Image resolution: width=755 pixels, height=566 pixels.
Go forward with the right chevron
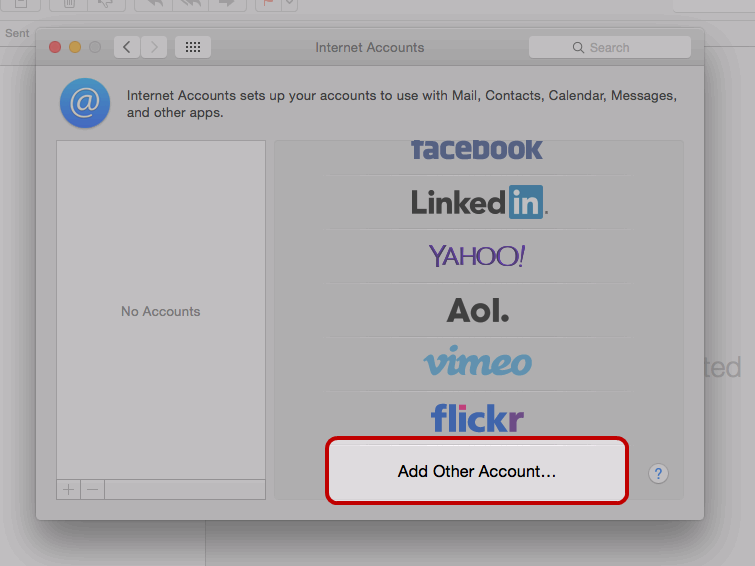pyautogui.click(x=154, y=47)
